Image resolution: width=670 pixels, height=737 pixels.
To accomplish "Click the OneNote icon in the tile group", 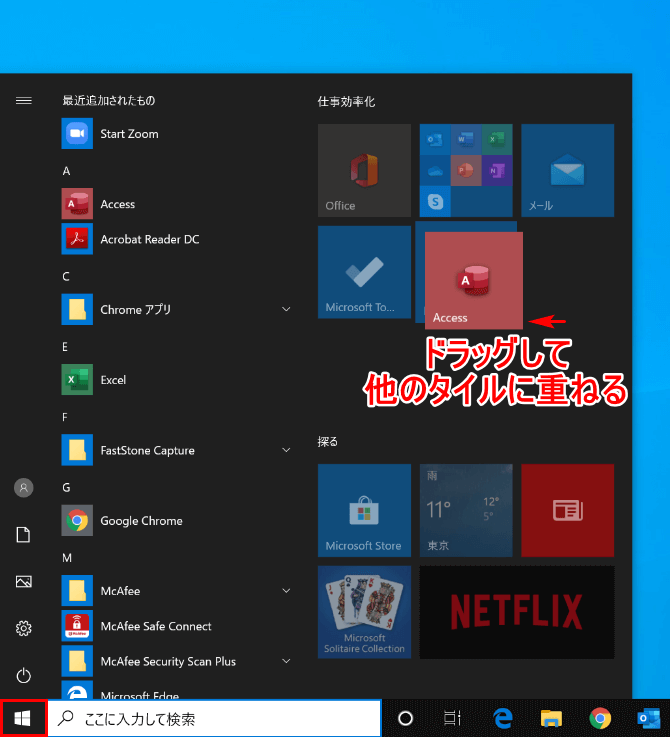I will click(497, 171).
